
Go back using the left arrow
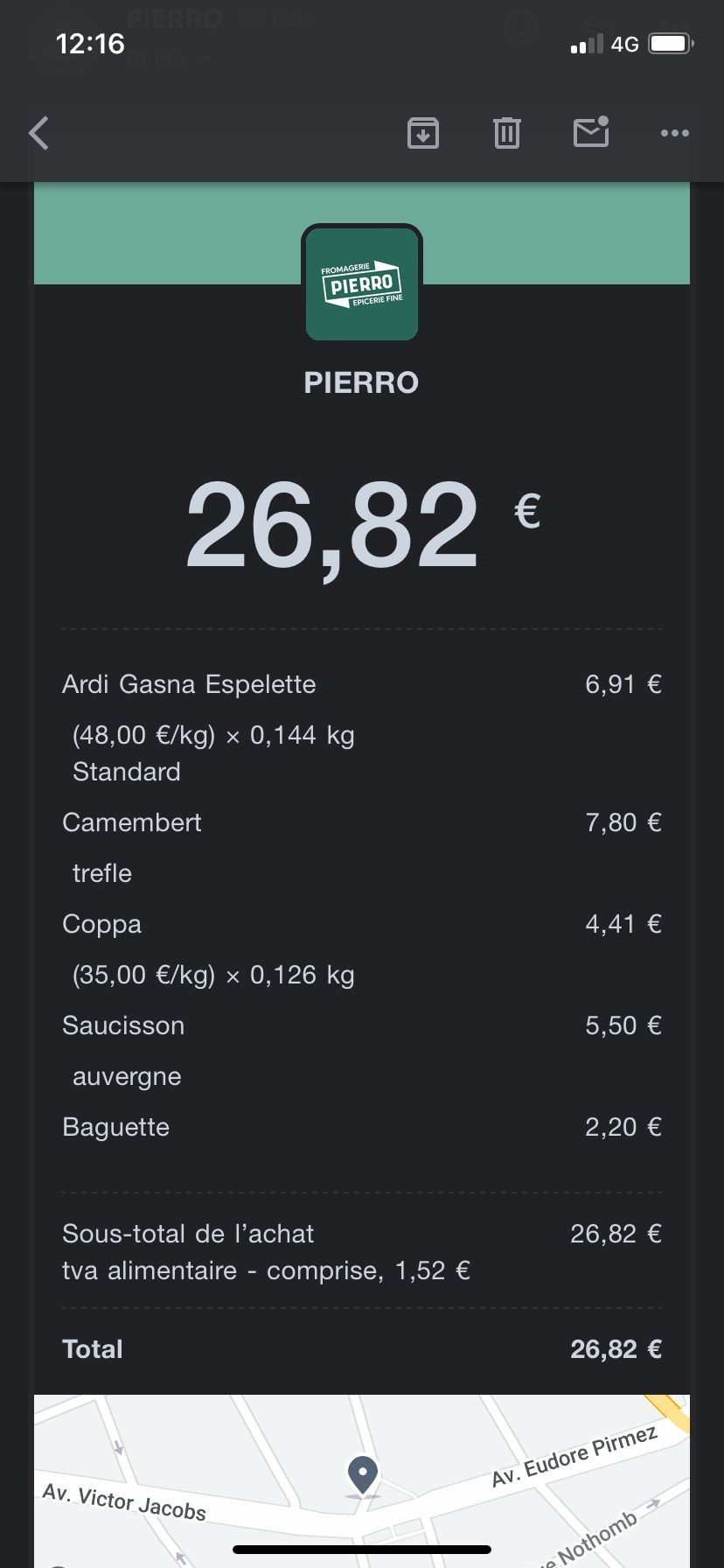(39, 133)
